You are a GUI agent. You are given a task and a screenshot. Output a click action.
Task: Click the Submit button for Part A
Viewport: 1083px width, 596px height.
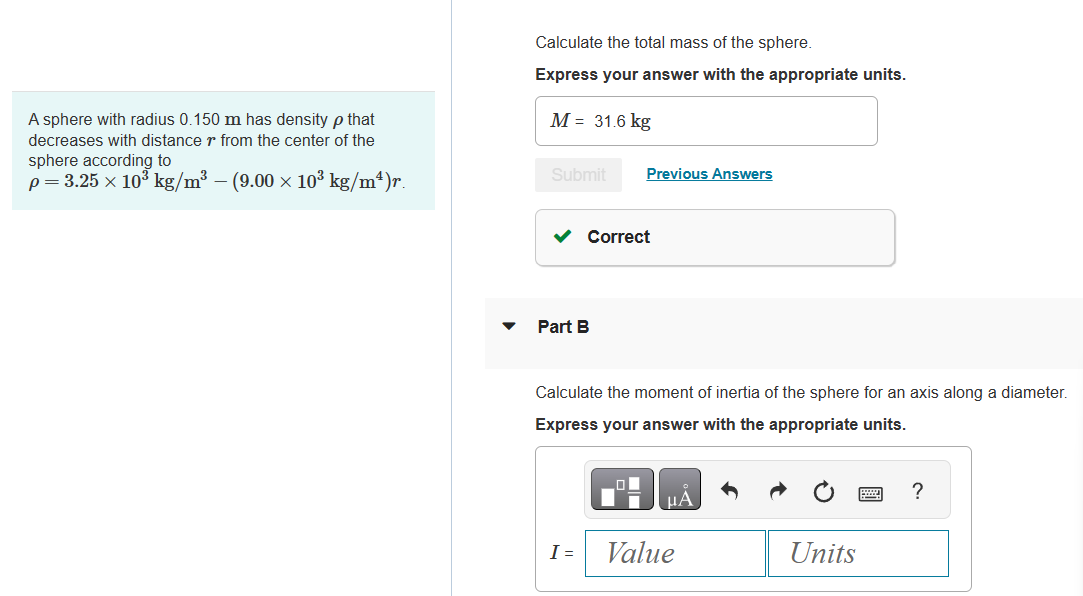pos(578,174)
